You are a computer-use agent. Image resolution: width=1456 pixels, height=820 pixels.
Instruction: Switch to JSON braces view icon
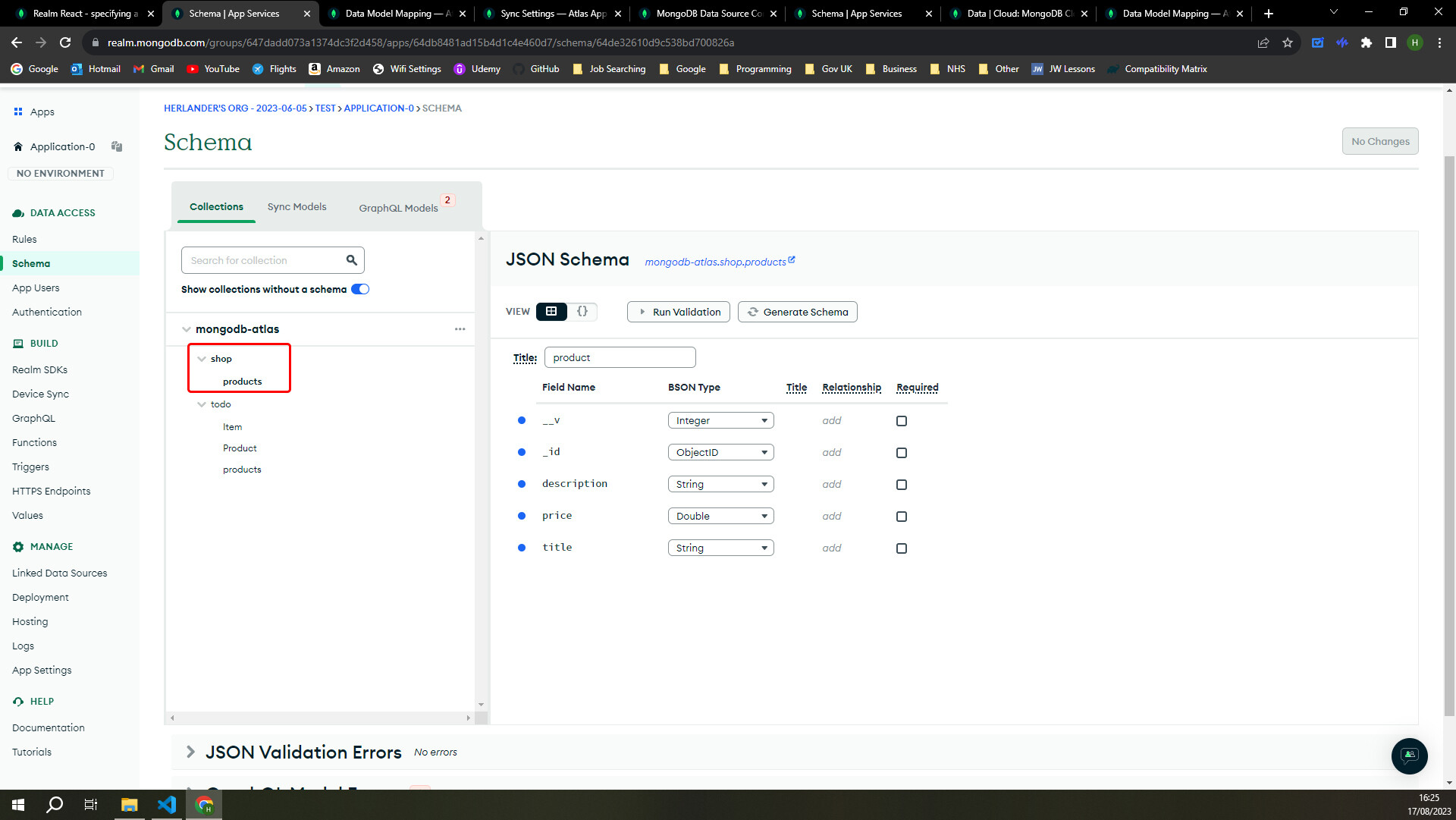pos(582,311)
